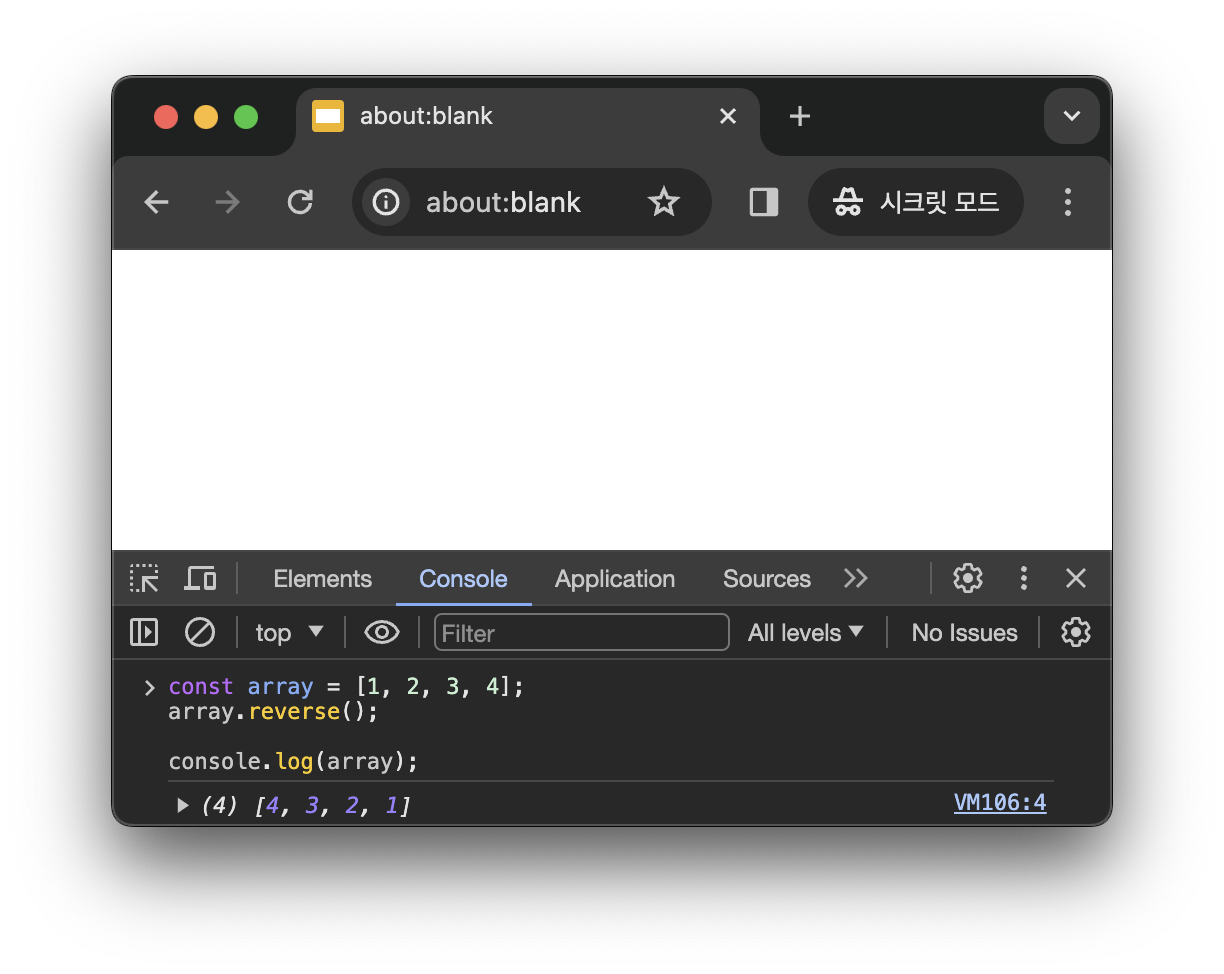
Task: Open the DevTools settings gear
Action: point(967,578)
